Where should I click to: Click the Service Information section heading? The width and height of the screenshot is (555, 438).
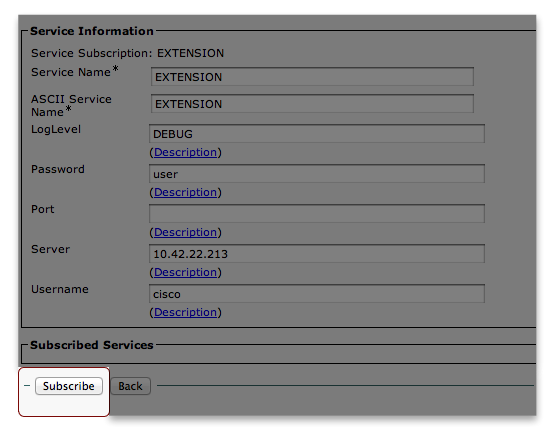(92, 31)
